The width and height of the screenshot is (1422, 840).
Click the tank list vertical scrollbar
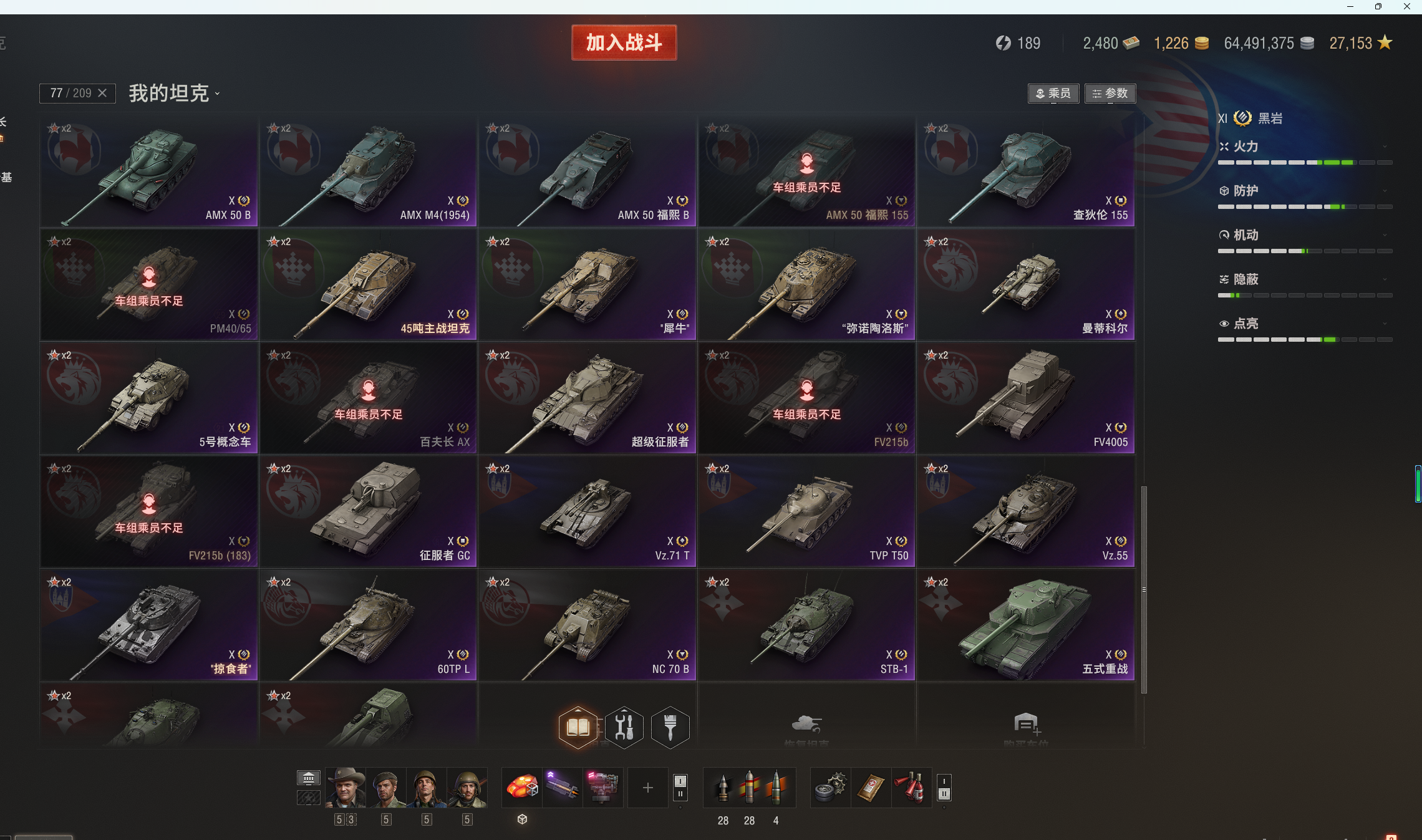[x=1144, y=589]
